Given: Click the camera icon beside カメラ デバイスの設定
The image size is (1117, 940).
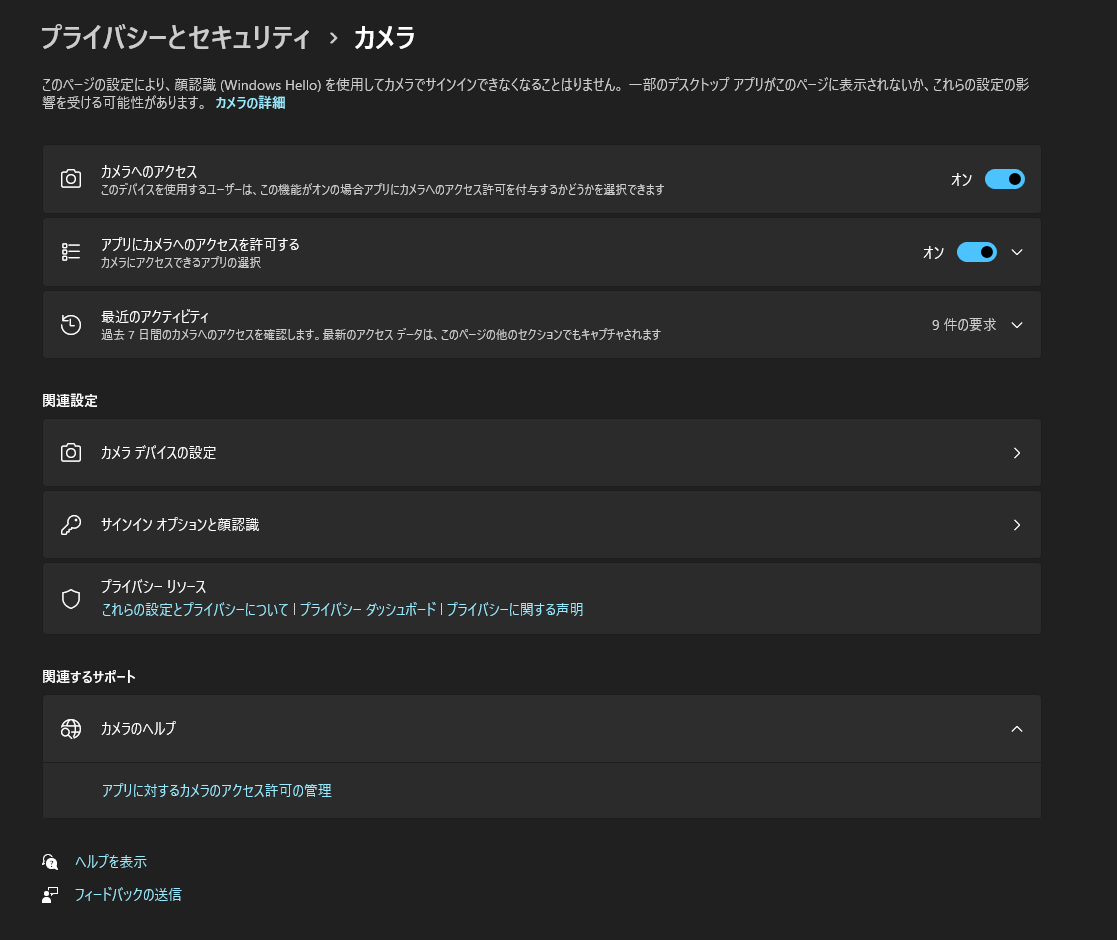Looking at the screenshot, I should click(x=71, y=453).
